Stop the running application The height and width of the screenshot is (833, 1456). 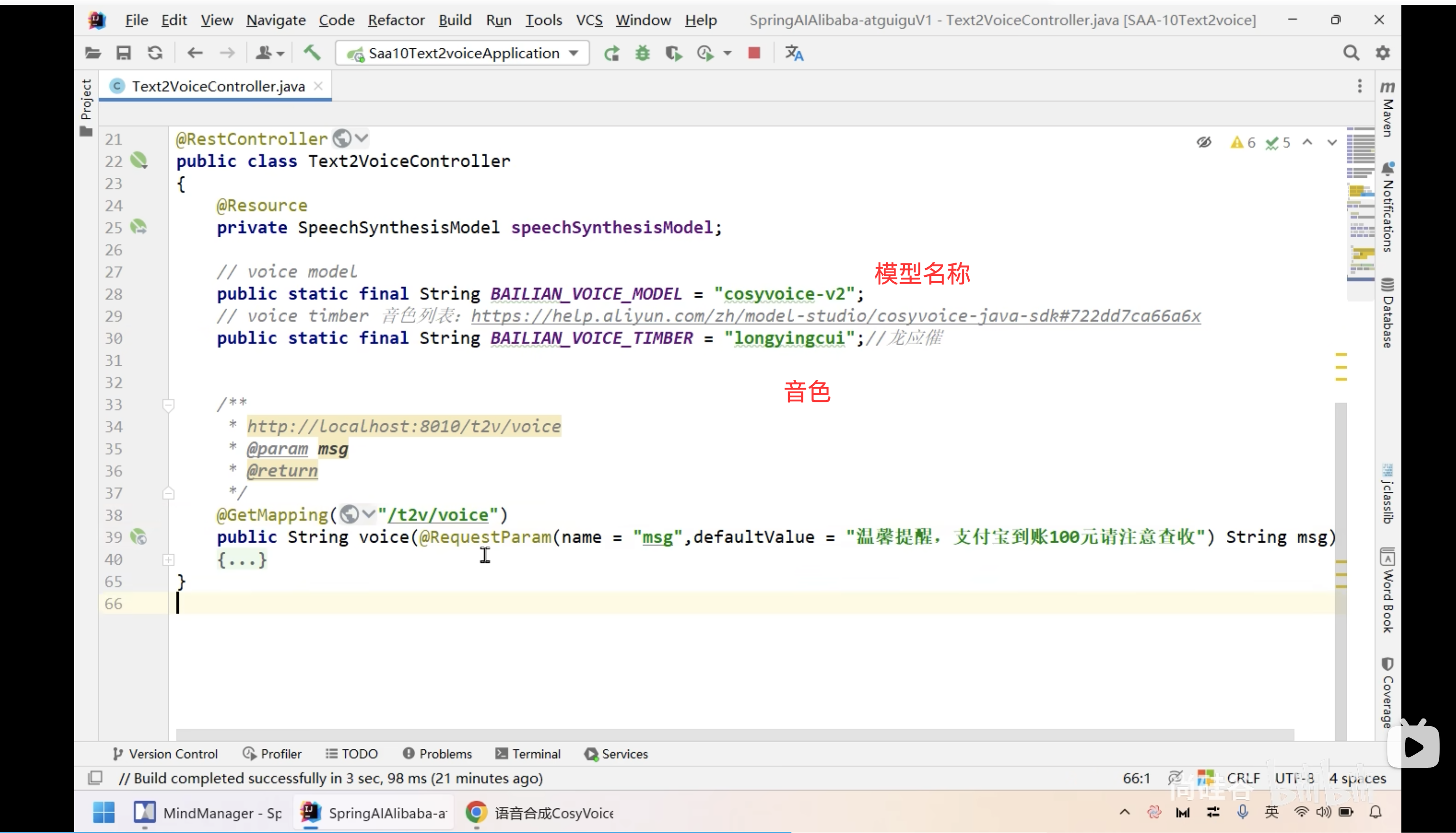[754, 53]
